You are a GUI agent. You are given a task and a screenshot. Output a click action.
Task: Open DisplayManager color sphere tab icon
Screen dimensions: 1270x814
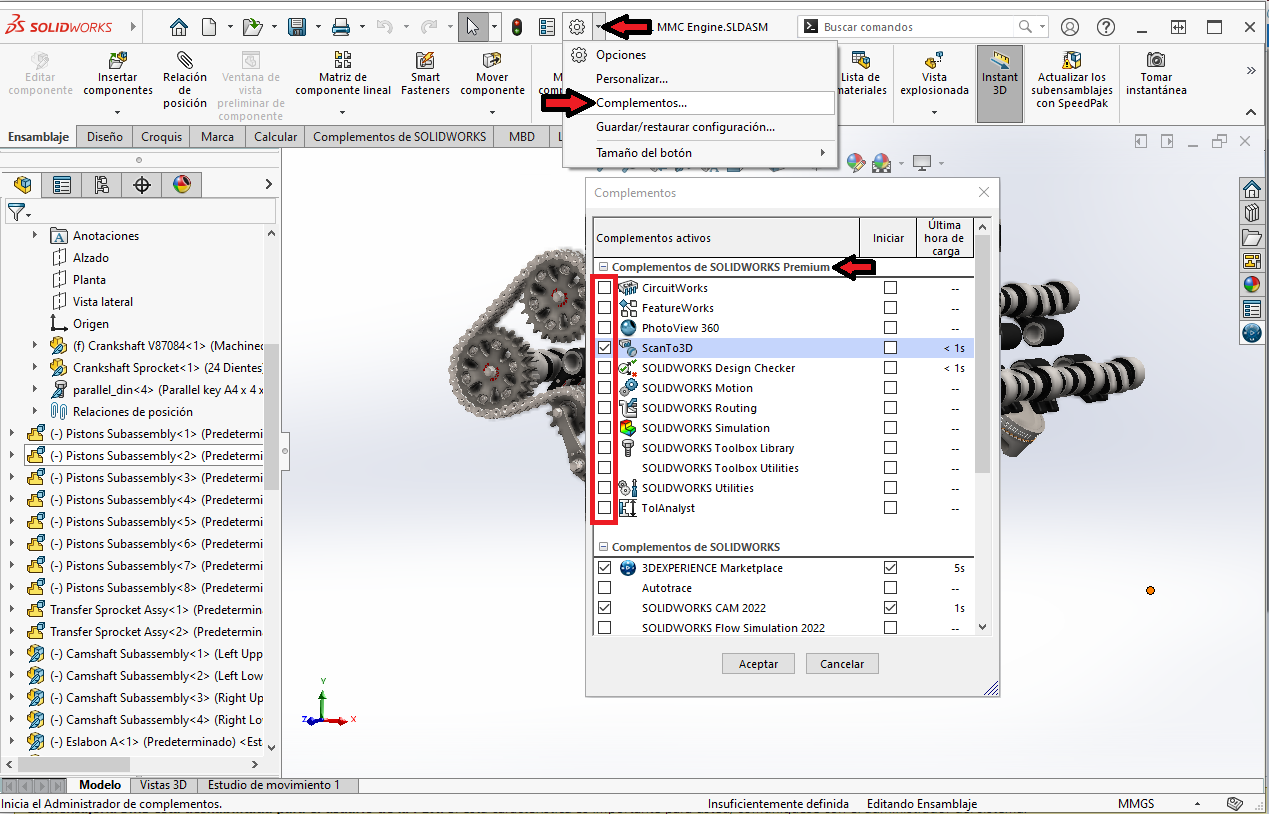pyautogui.click(x=181, y=184)
